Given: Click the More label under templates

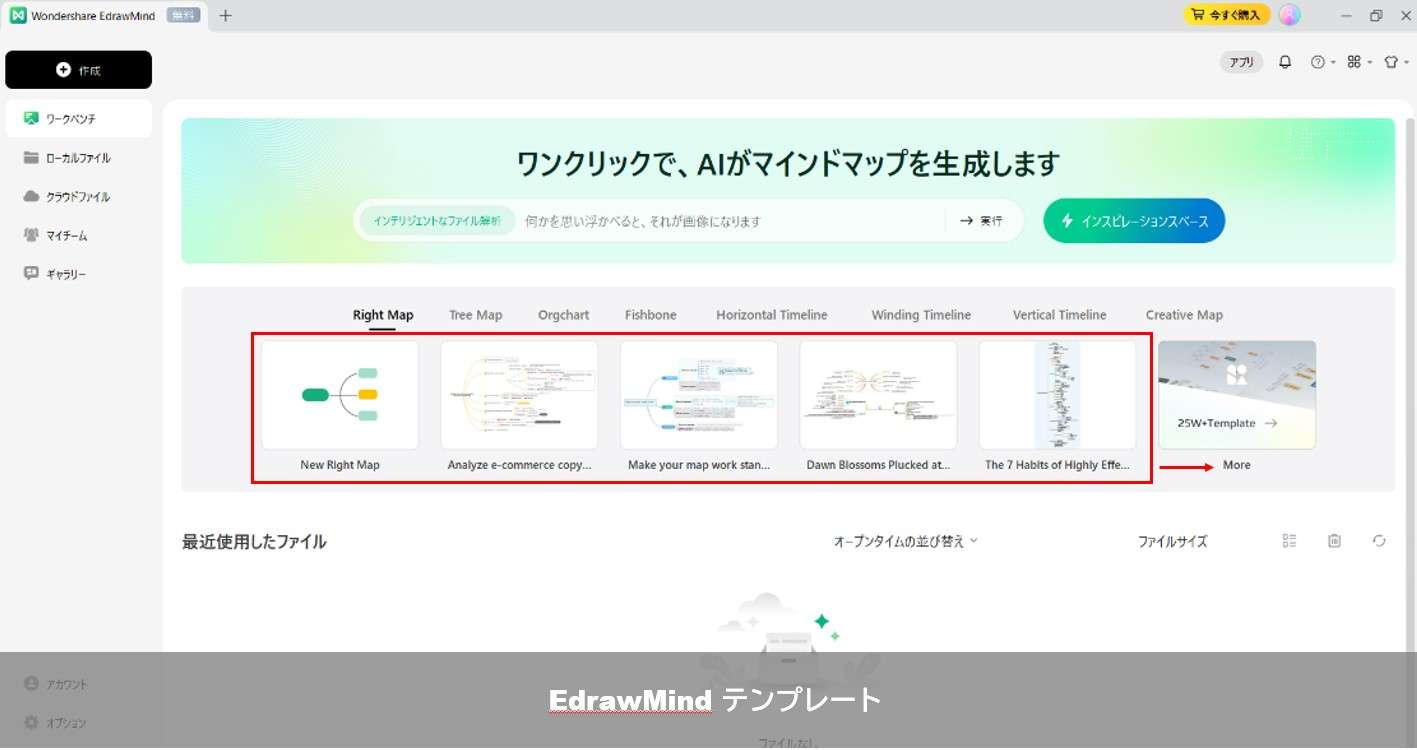Looking at the screenshot, I should 1237,465.
